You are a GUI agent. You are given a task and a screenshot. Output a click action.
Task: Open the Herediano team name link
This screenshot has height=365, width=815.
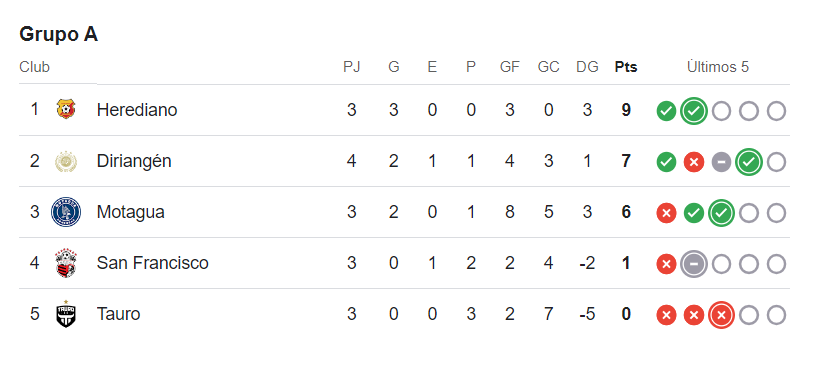tap(137, 110)
